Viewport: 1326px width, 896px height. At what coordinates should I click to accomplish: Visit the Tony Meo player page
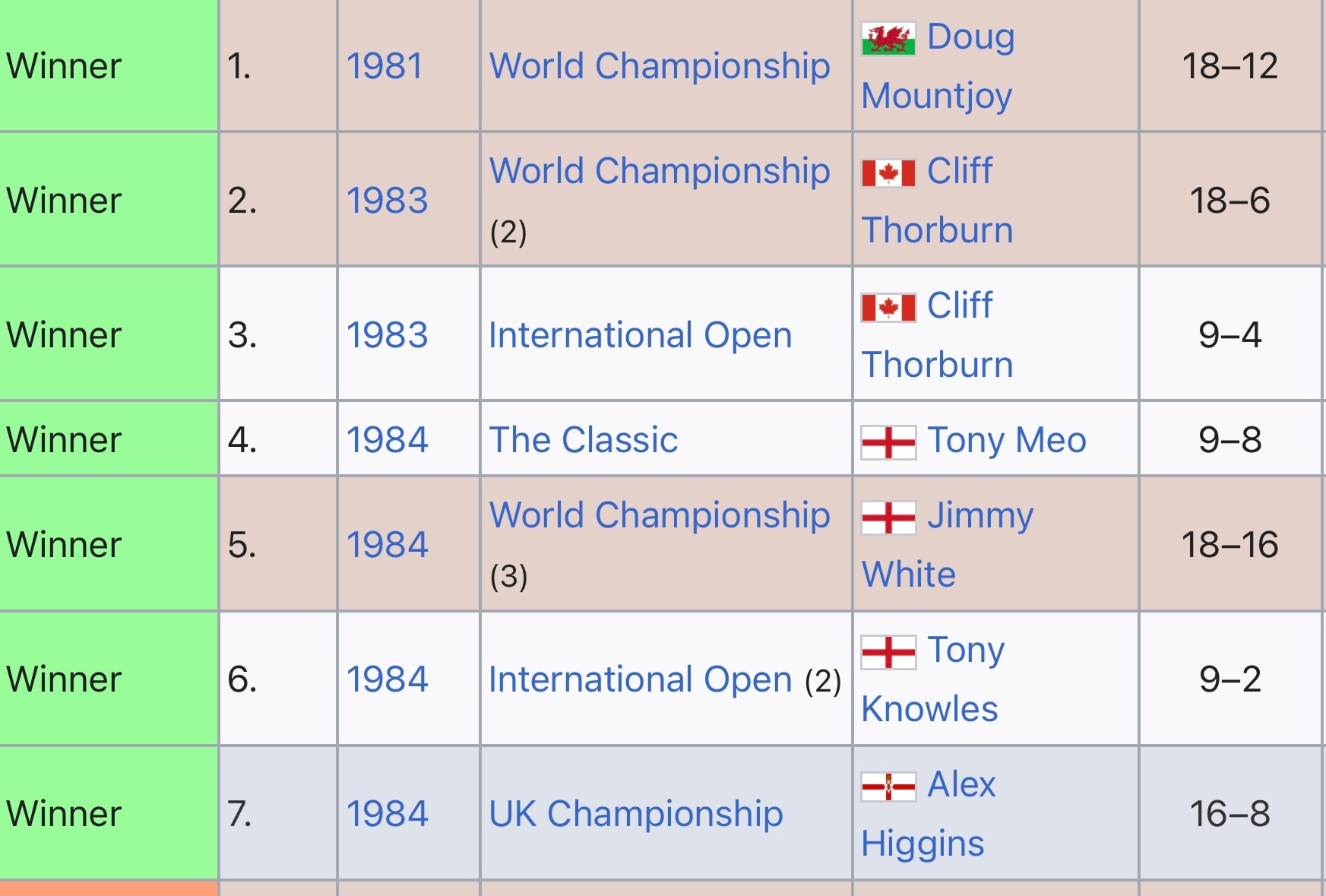[x=1007, y=440]
